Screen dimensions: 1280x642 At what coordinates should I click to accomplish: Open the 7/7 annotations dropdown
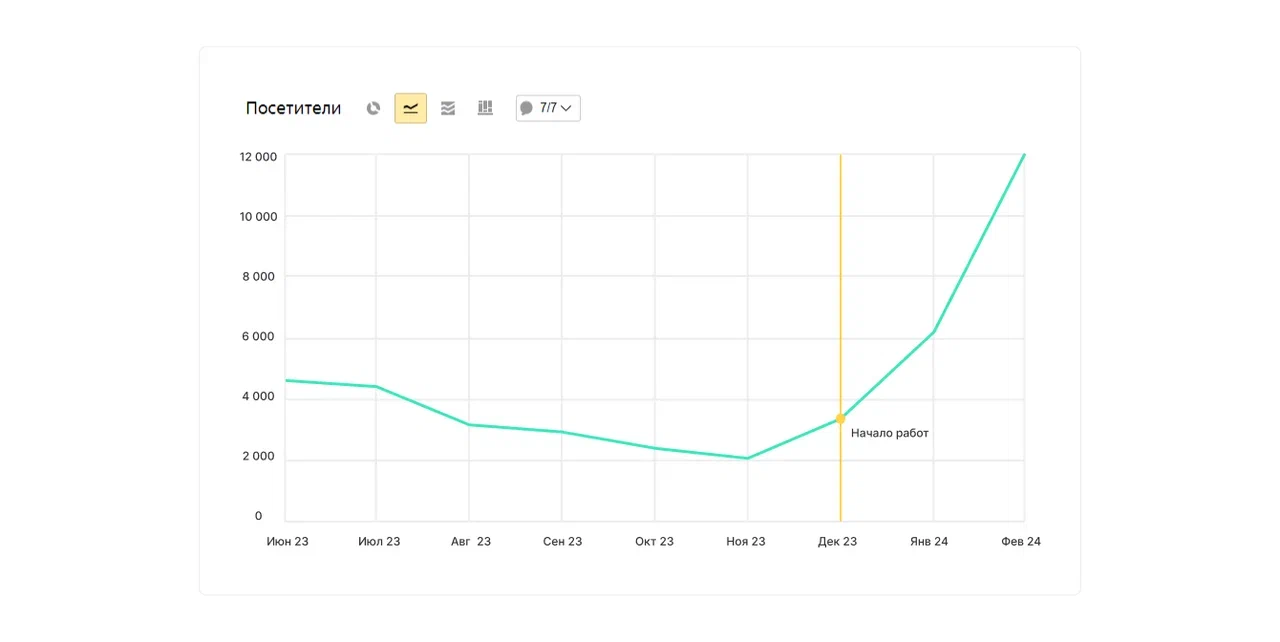pyautogui.click(x=548, y=108)
